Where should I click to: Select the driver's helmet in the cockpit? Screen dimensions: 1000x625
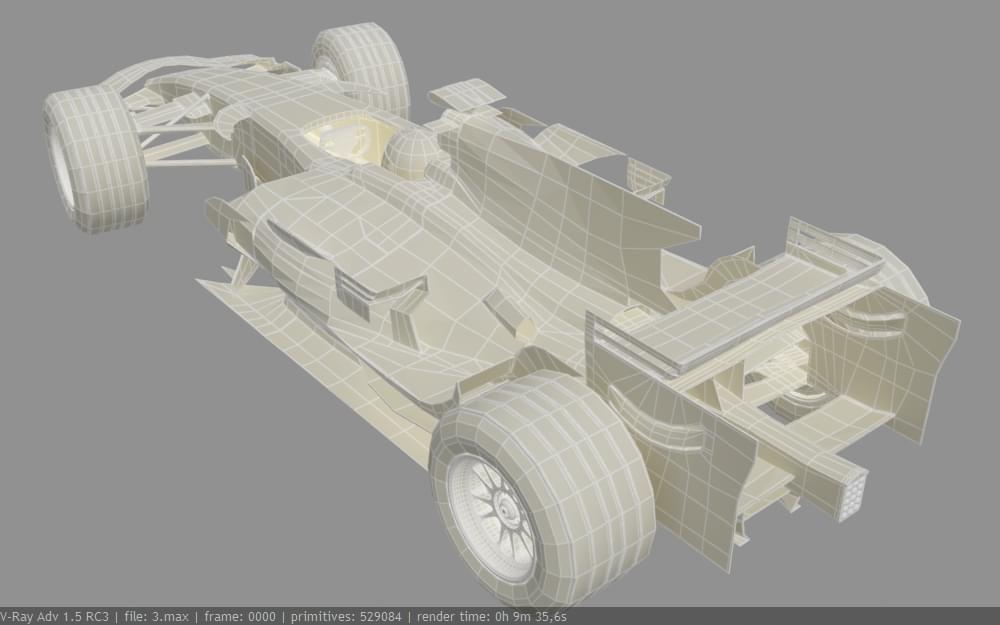tap(411, 153)
